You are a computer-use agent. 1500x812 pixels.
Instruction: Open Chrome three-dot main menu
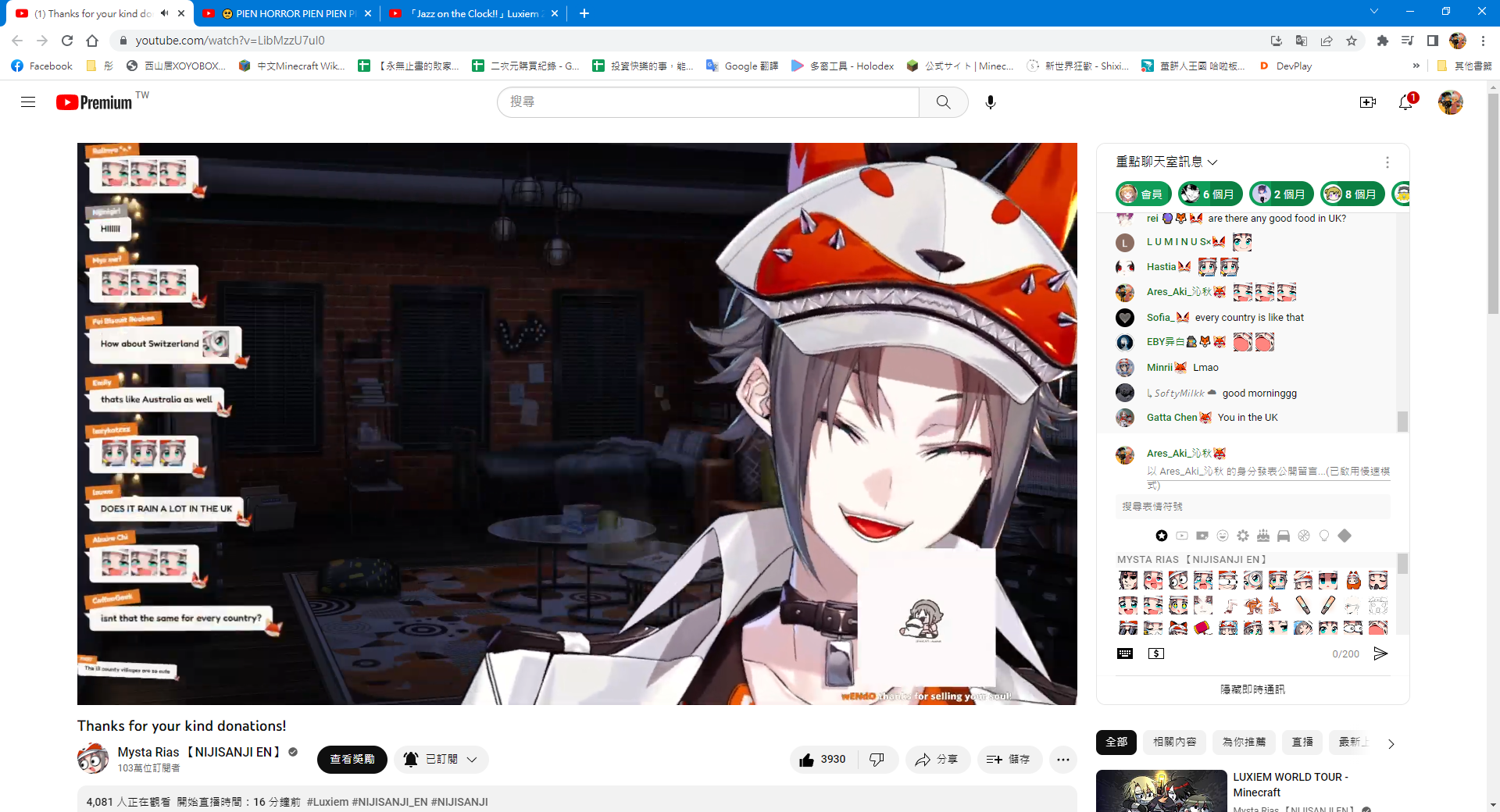[x=1483, y=41]
